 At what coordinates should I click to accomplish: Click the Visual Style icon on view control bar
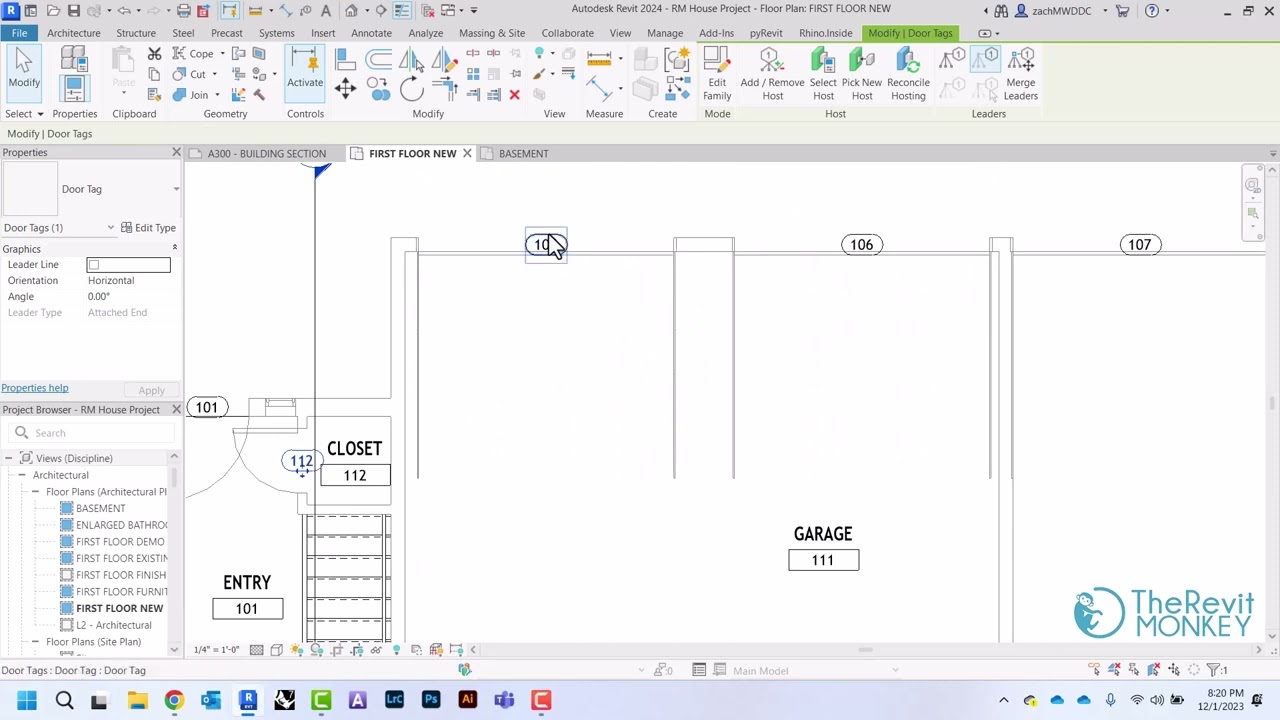click(276, 650)
